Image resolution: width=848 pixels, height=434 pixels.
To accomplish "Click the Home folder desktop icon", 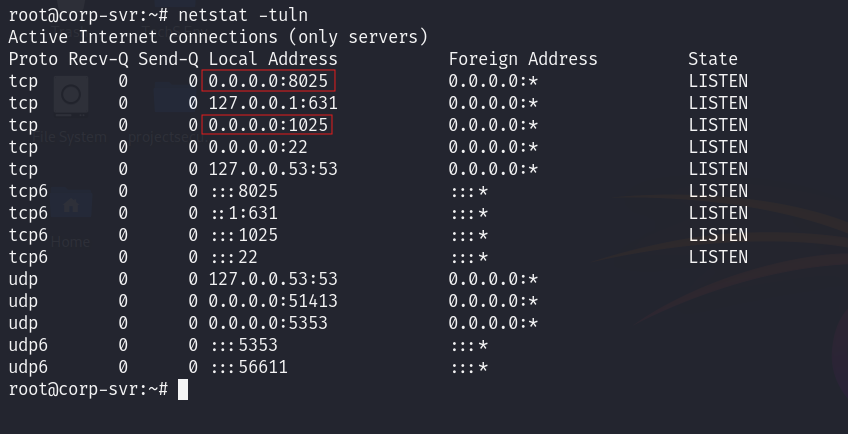I will click(72, 207).
